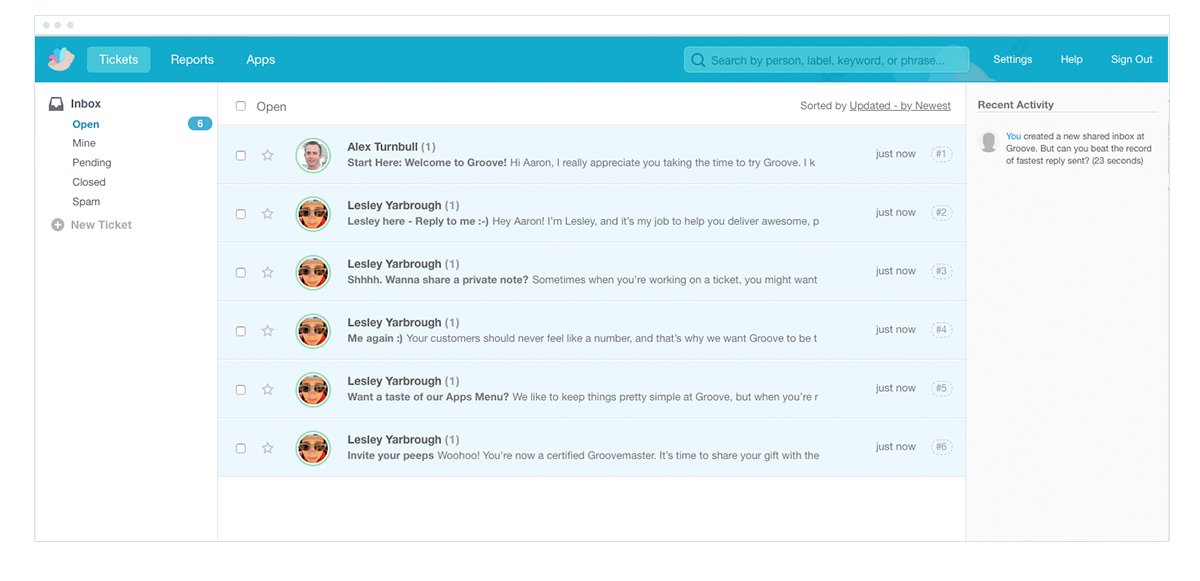The image size is (1200, 581).
Task: Check the 'Want a taste of our Apps' ticket
Action: point(241,389)
